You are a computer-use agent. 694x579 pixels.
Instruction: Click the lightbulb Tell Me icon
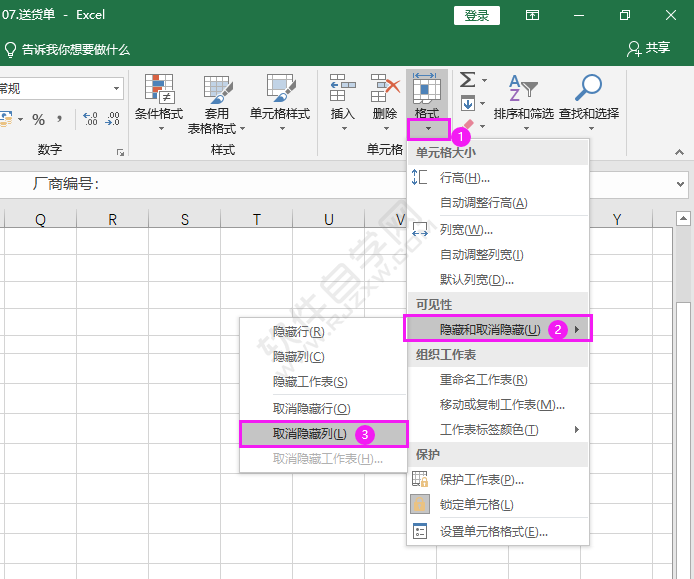pos(10,50)
